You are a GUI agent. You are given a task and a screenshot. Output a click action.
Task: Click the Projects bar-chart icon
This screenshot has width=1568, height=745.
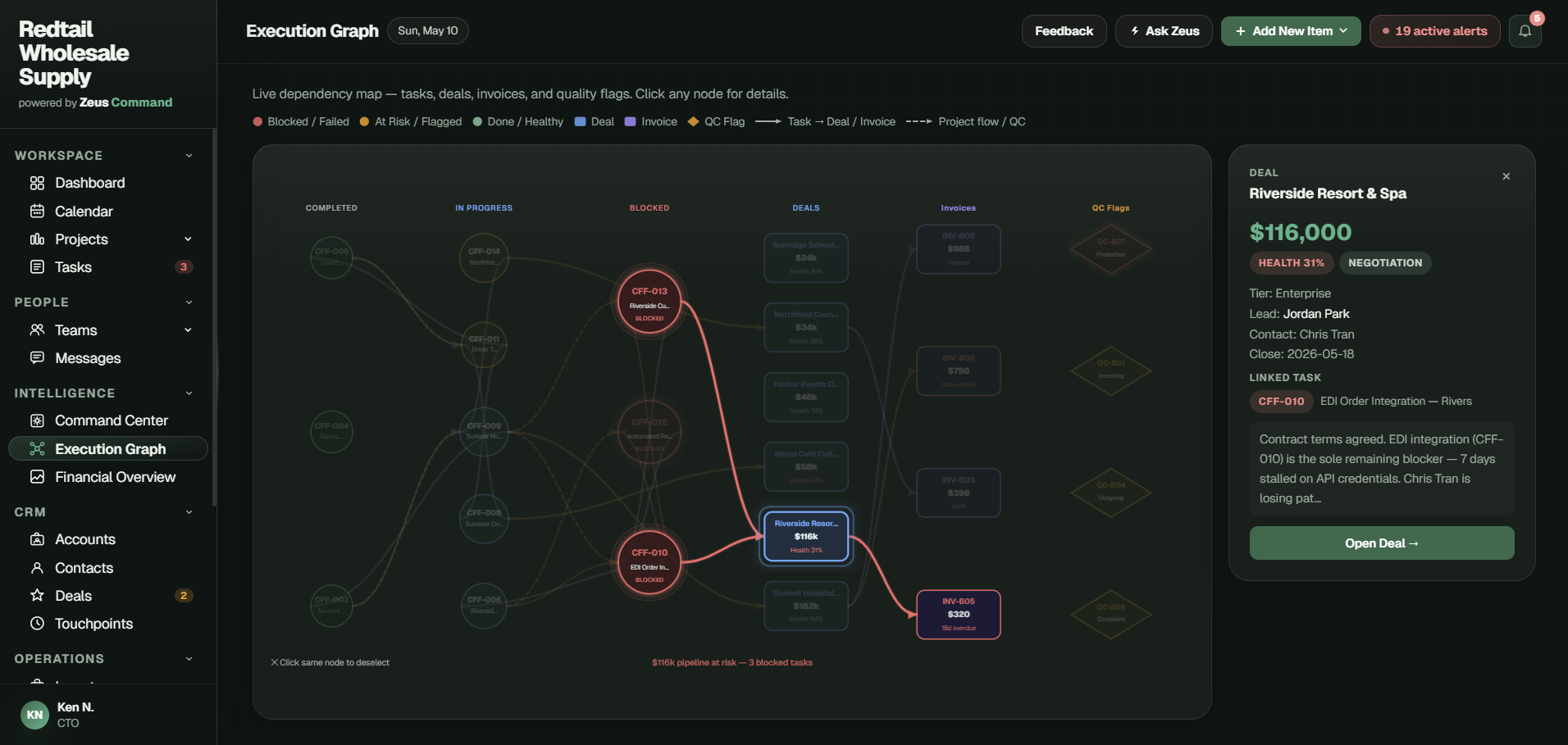(x=37, y=239)
